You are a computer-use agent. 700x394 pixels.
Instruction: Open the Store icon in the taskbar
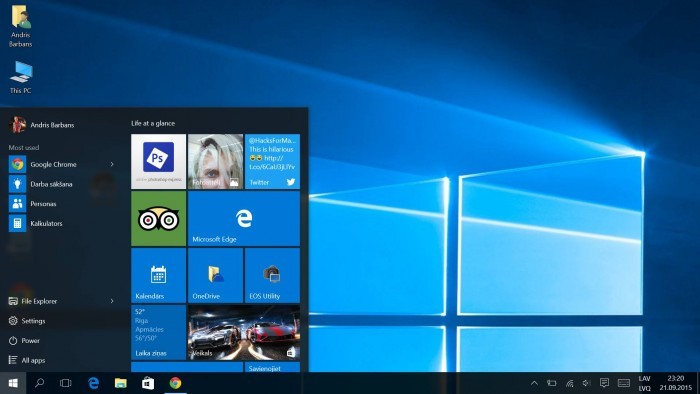pos(148,383)
